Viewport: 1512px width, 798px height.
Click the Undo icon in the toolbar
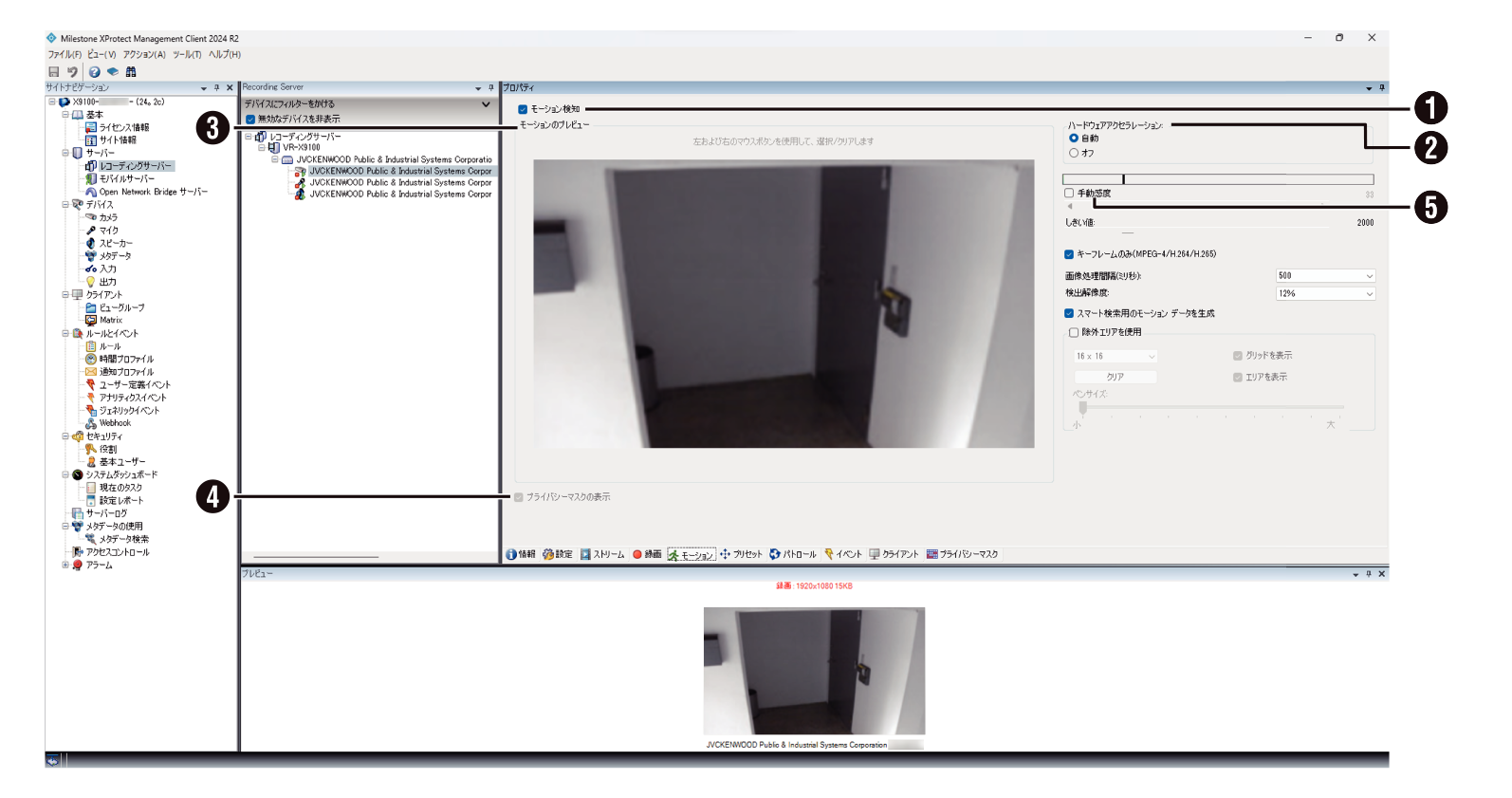(72, 72)
